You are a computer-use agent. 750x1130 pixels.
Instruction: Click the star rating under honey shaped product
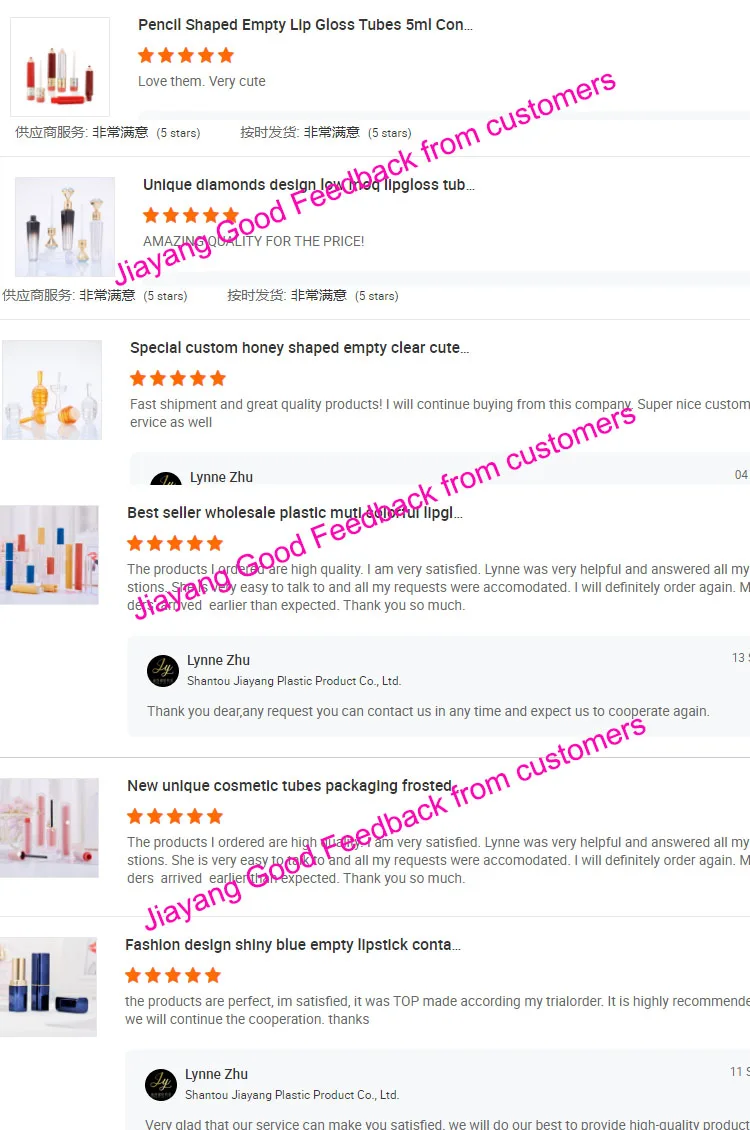(x=178, y=378)
